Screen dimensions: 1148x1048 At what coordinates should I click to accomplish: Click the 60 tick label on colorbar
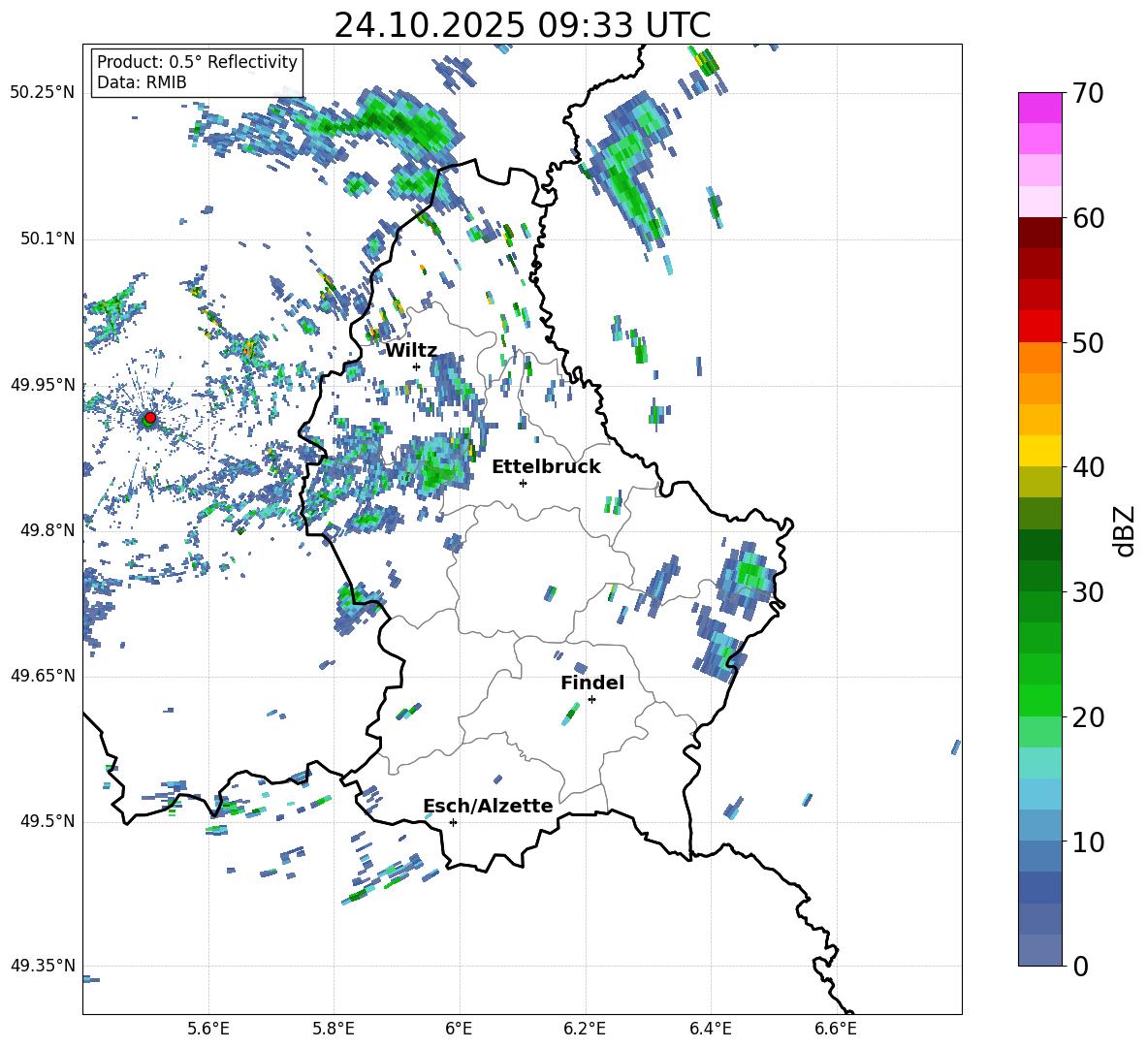(x=1089, y=218)
